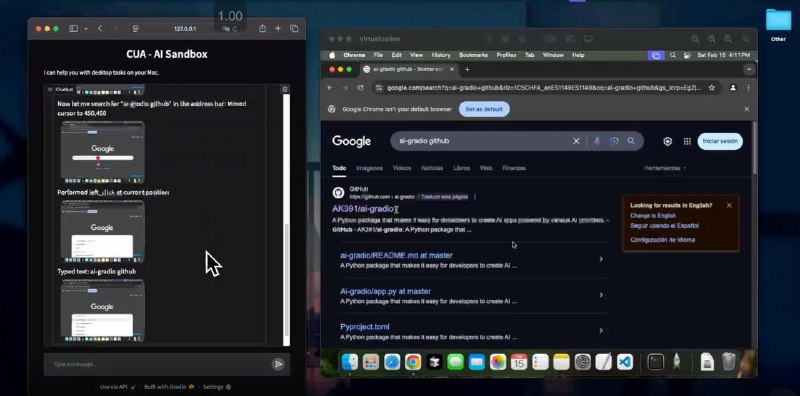Close the English results suggestion box
Screen dimensions: 800x396
click(x=729, y=205)
